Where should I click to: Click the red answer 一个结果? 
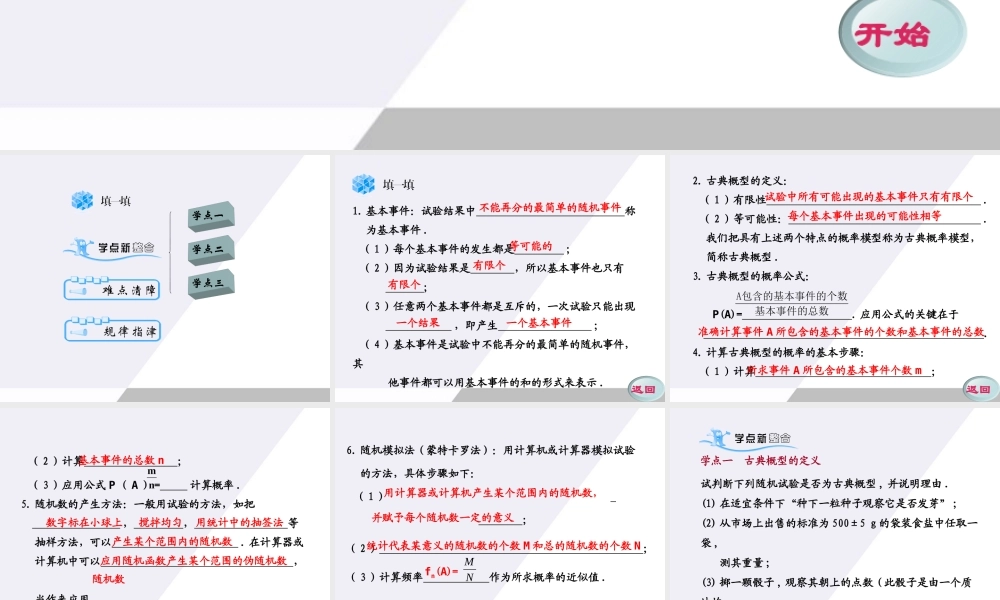418,323
